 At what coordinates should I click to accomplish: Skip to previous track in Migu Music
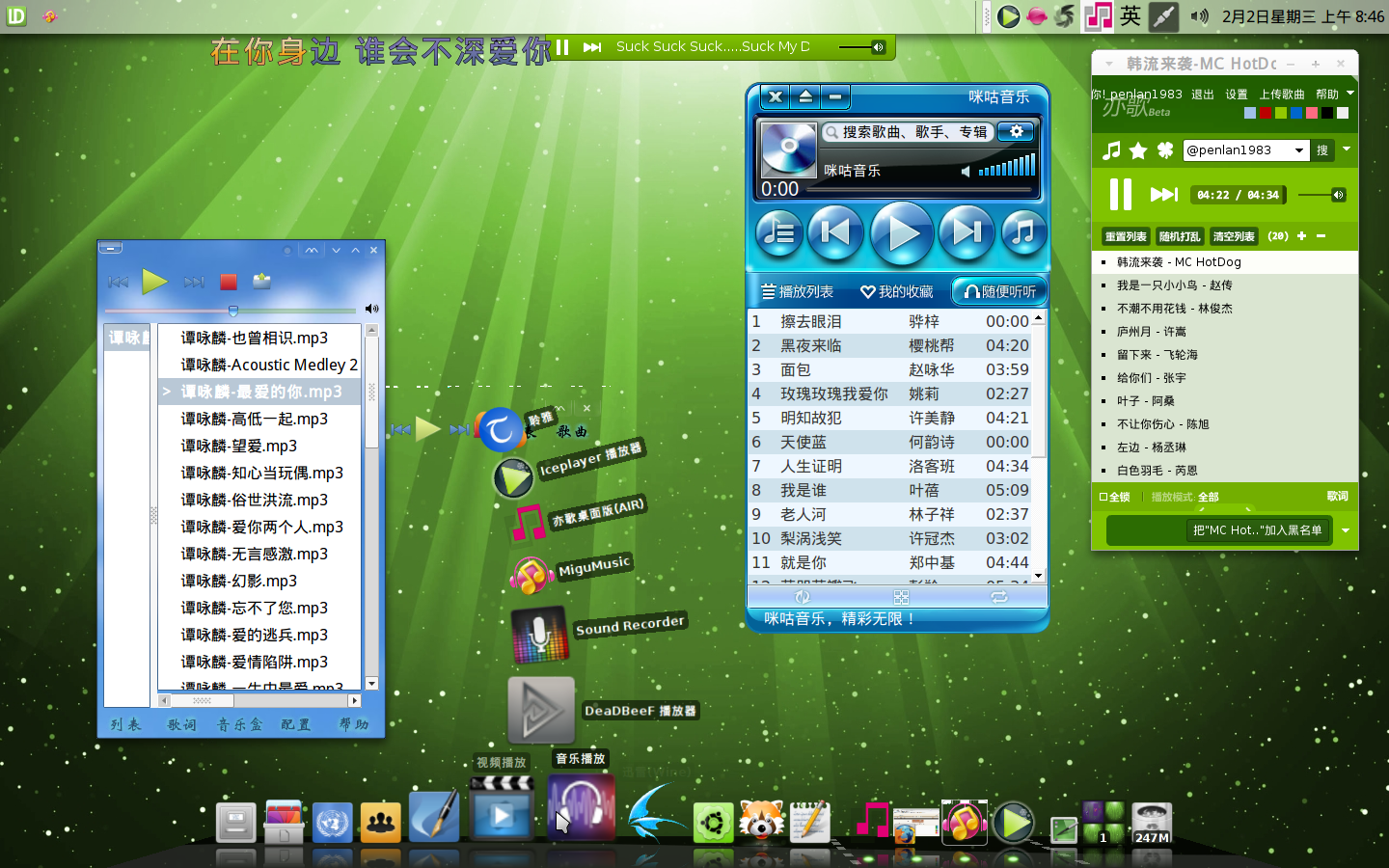(835, 232)
